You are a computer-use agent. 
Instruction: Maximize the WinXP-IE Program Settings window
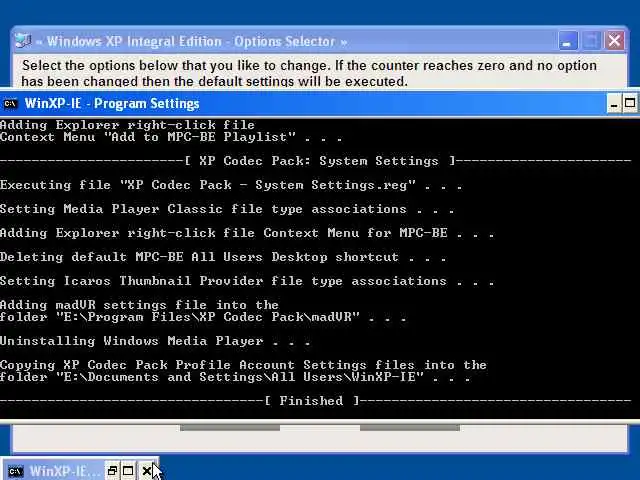[x=630, y=104]
